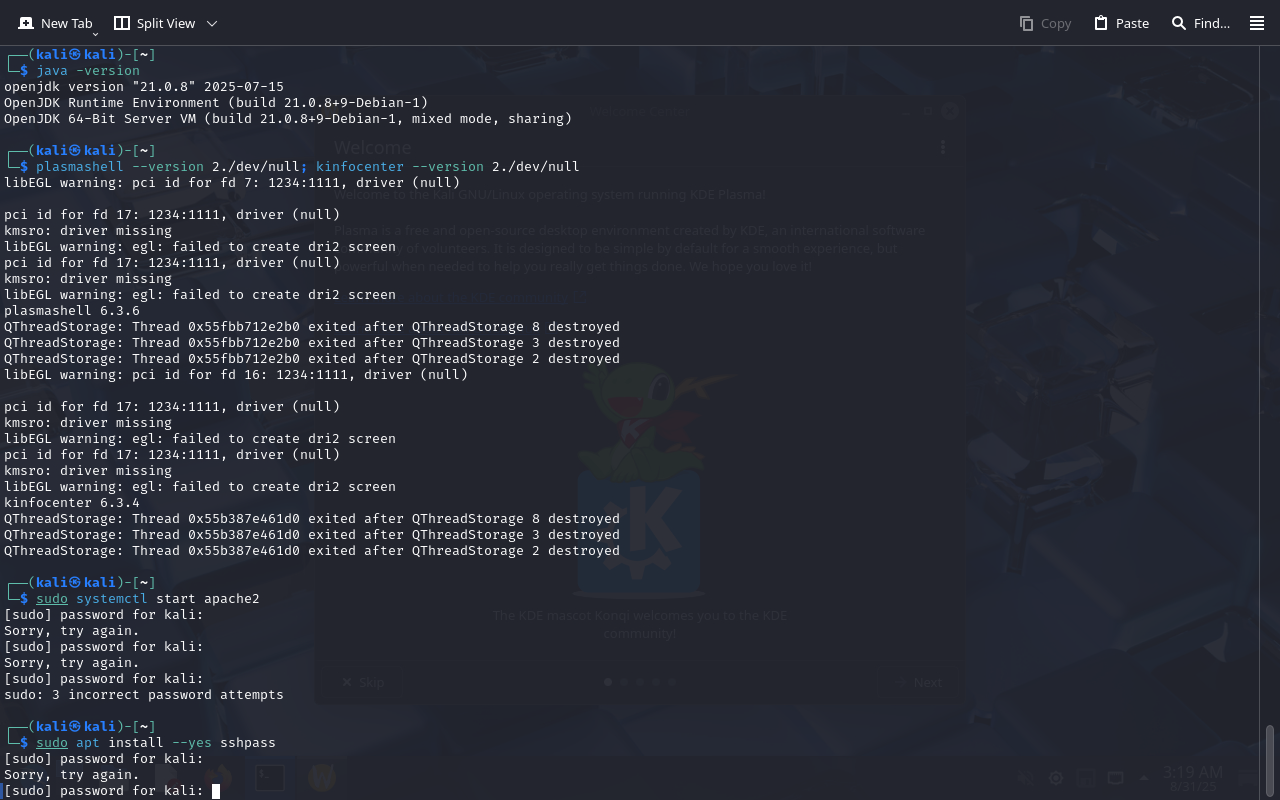Click 'Thread 0x55fbb712e2b0 exited after QThreadStorage 8' line
Image resolution: width=1280 pixels, height=800 pixels.
coord(312,327)
